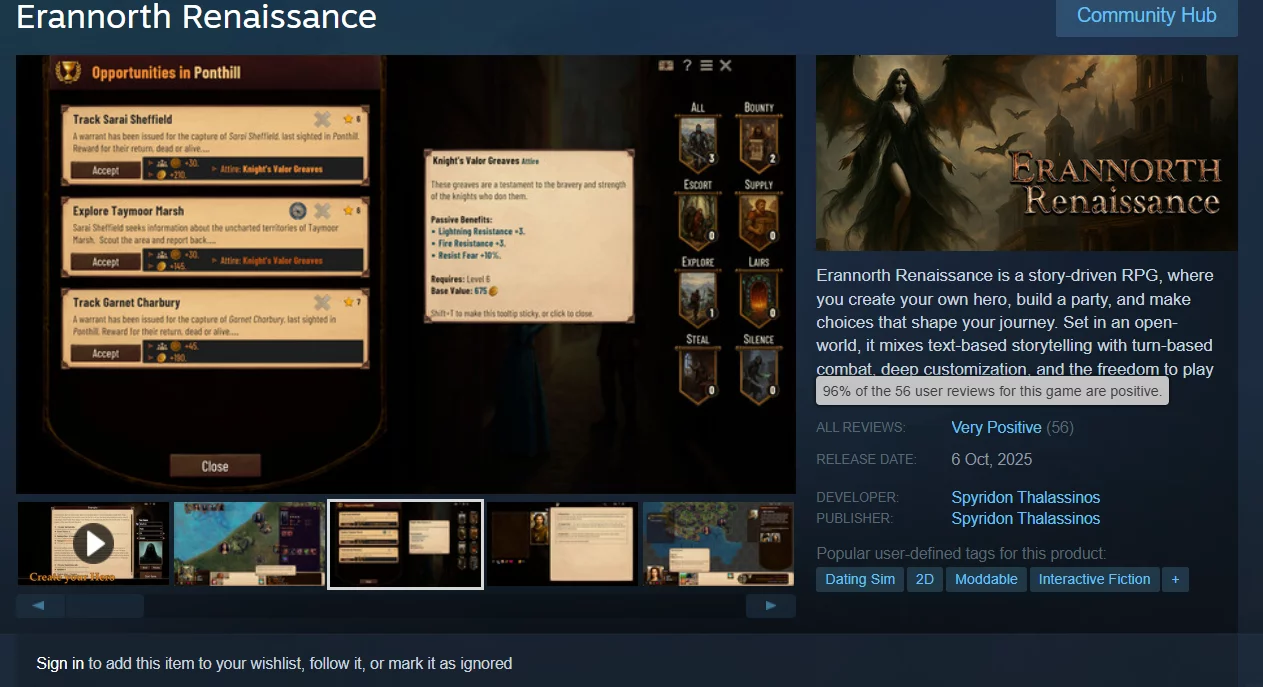Image resolution: width=1263 pixels, height=687 pixels.
Task: Play the trailer video thumbnail
Action: coord(93,543)
